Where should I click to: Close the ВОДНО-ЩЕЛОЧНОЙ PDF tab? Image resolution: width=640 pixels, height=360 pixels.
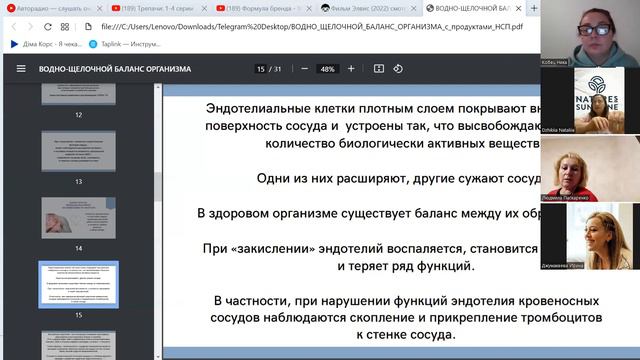coord(518,8)
